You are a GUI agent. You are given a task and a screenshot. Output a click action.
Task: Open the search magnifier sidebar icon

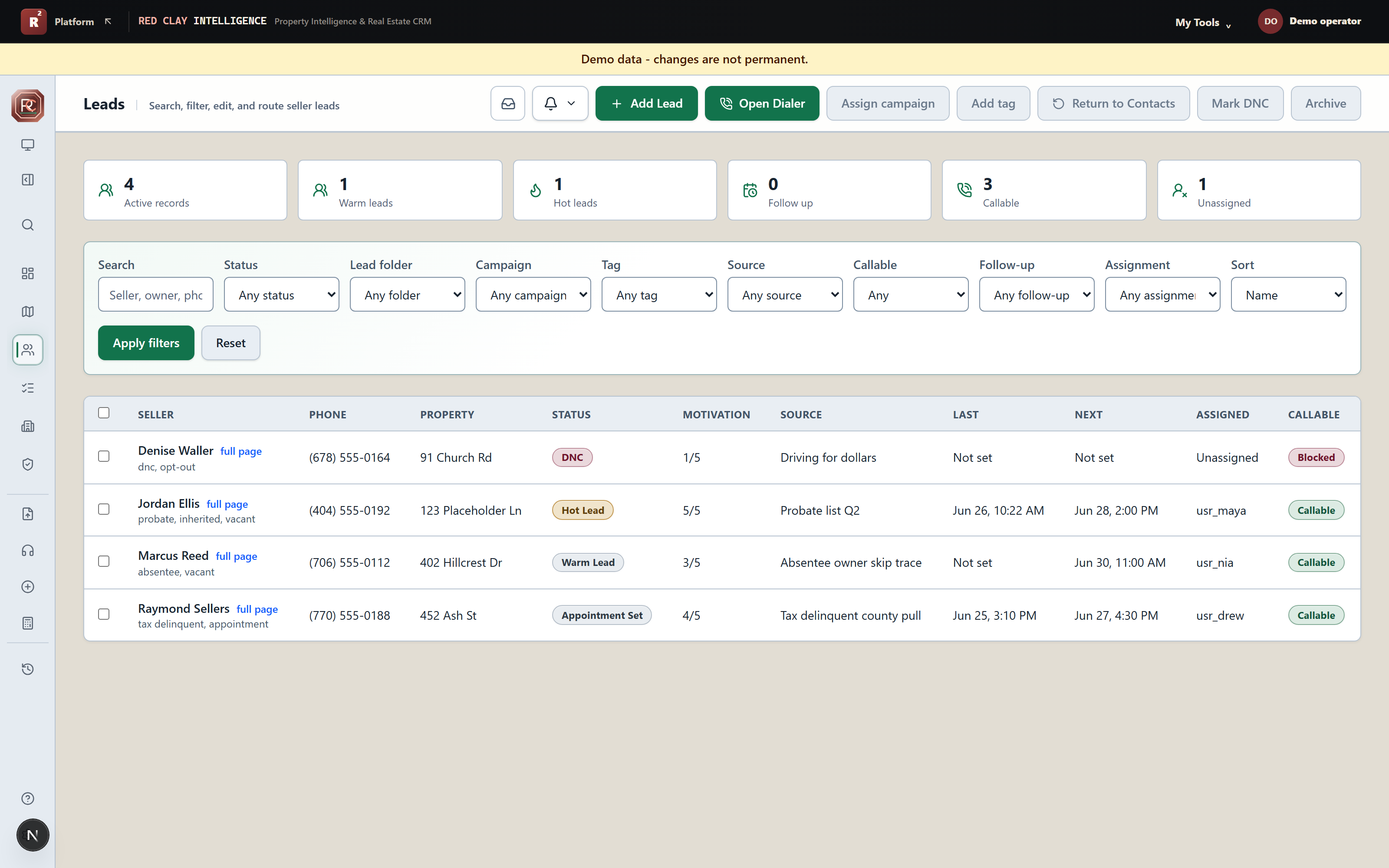pos(27,225)
